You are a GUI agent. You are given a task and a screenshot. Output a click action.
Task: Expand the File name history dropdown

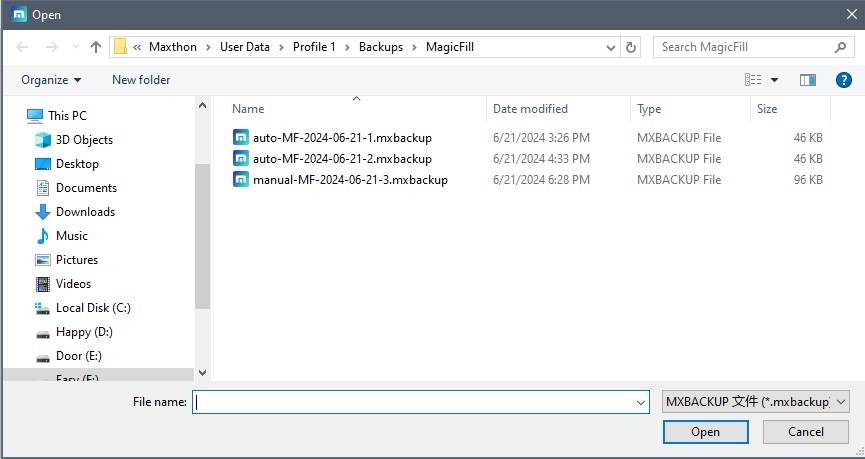641,402
